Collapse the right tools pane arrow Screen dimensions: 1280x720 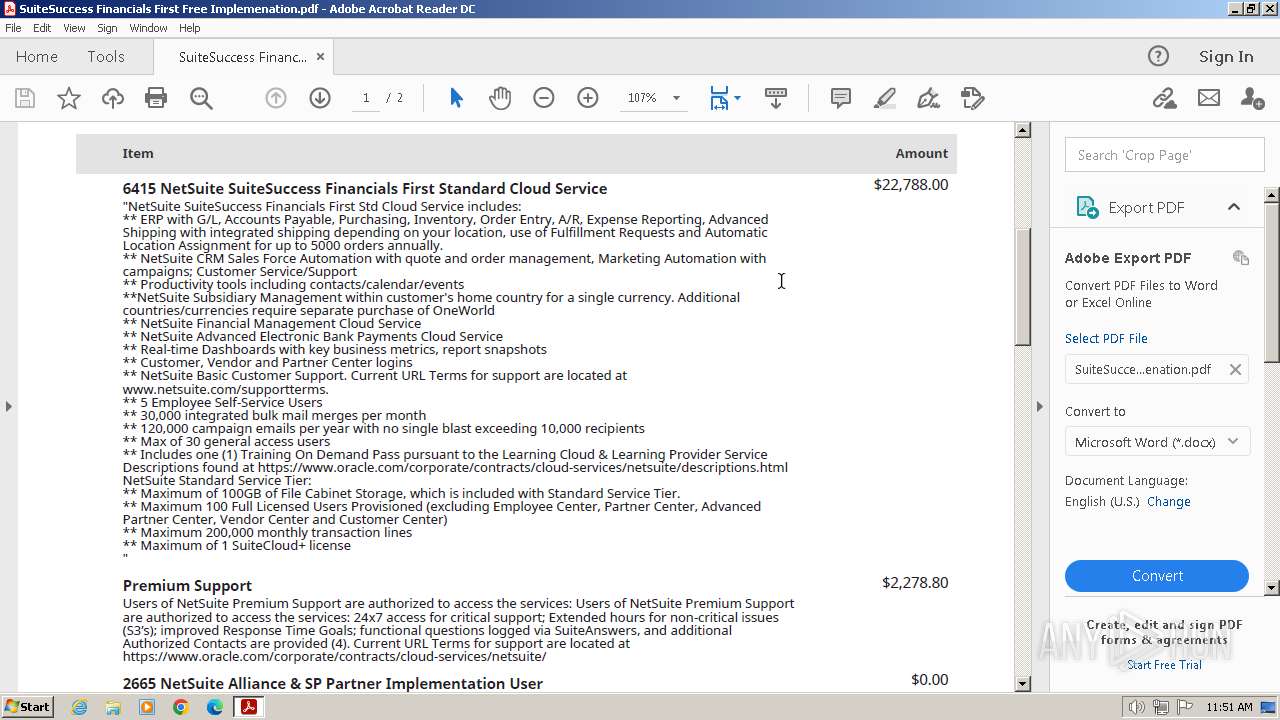1039,406
